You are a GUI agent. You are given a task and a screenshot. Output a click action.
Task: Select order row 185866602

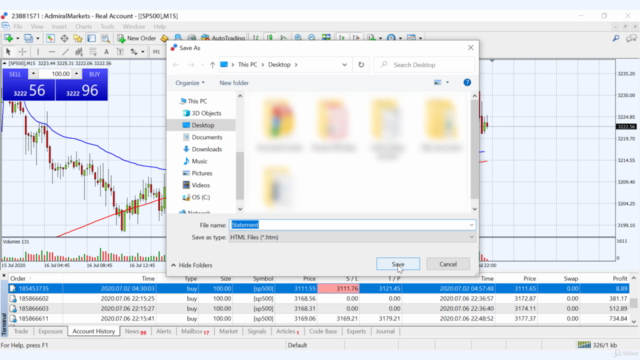[318, 299]
